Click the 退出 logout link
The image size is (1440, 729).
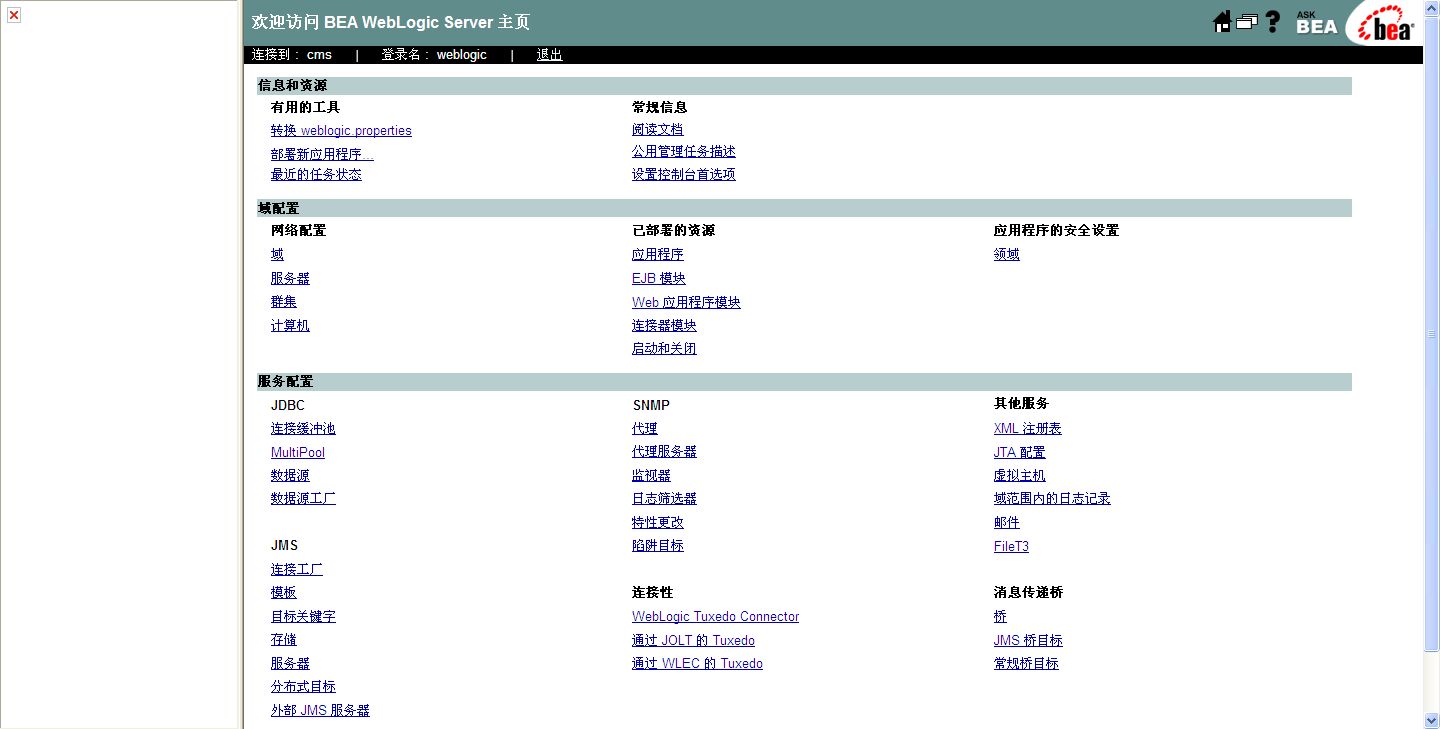pyautogui.click(x=549, y=55)
